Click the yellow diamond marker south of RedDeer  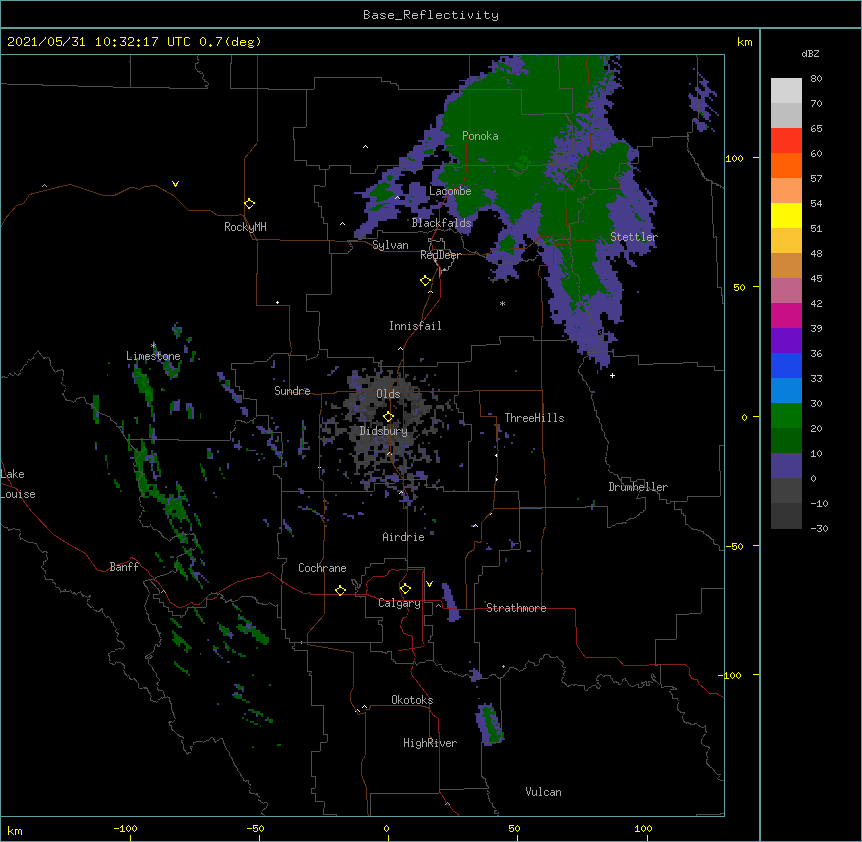click(x=426, y=281)
